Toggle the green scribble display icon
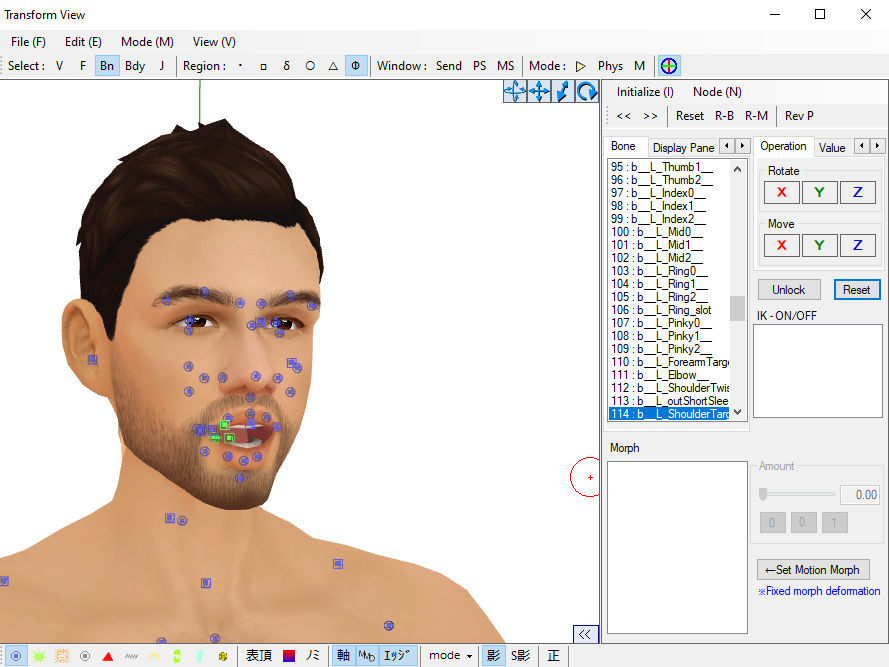 coord(39,656)
